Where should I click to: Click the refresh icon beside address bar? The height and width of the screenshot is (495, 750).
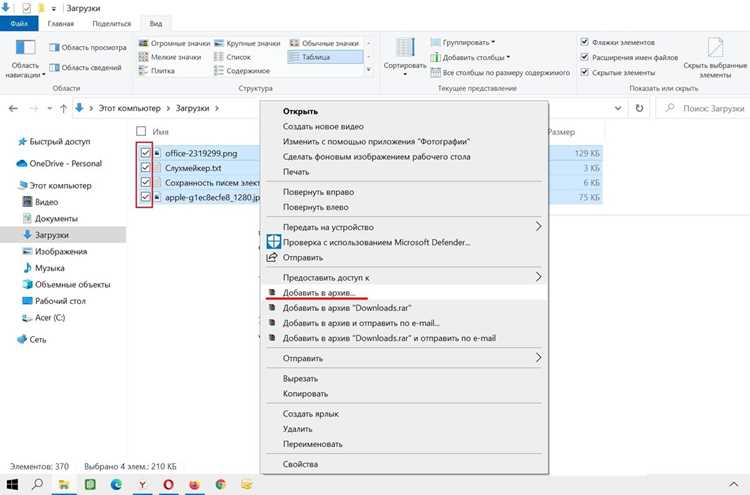click(x=639, y=108)
